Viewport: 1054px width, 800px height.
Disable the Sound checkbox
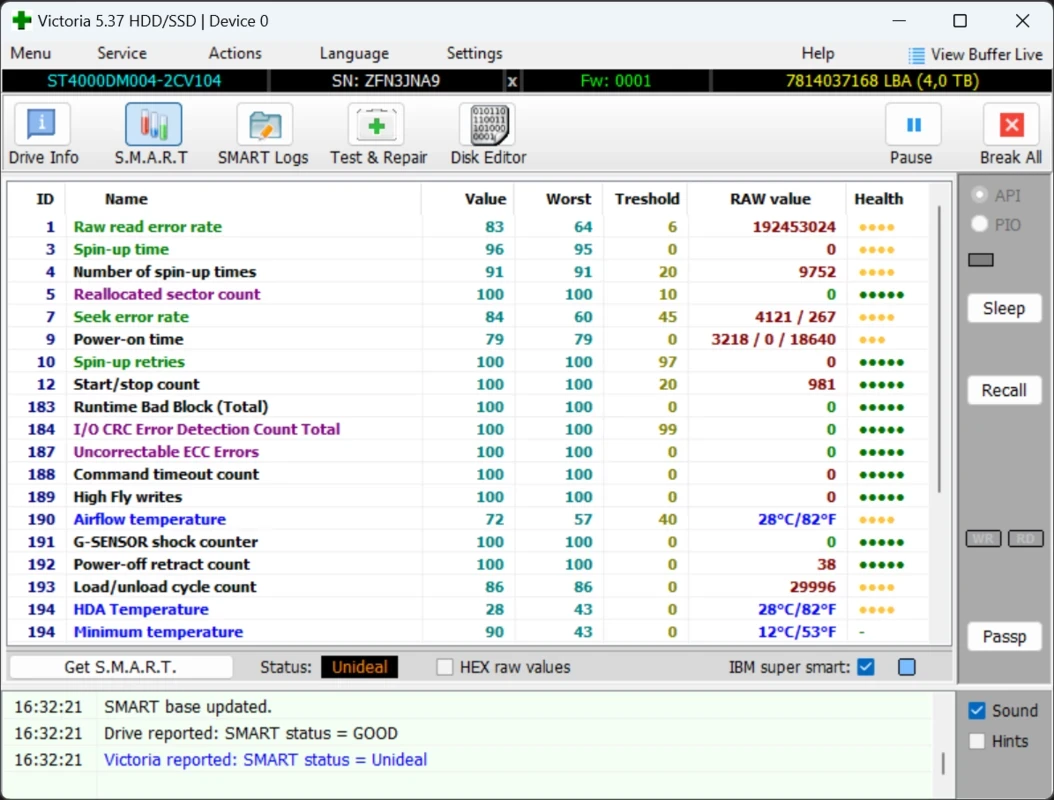[977, 711]
